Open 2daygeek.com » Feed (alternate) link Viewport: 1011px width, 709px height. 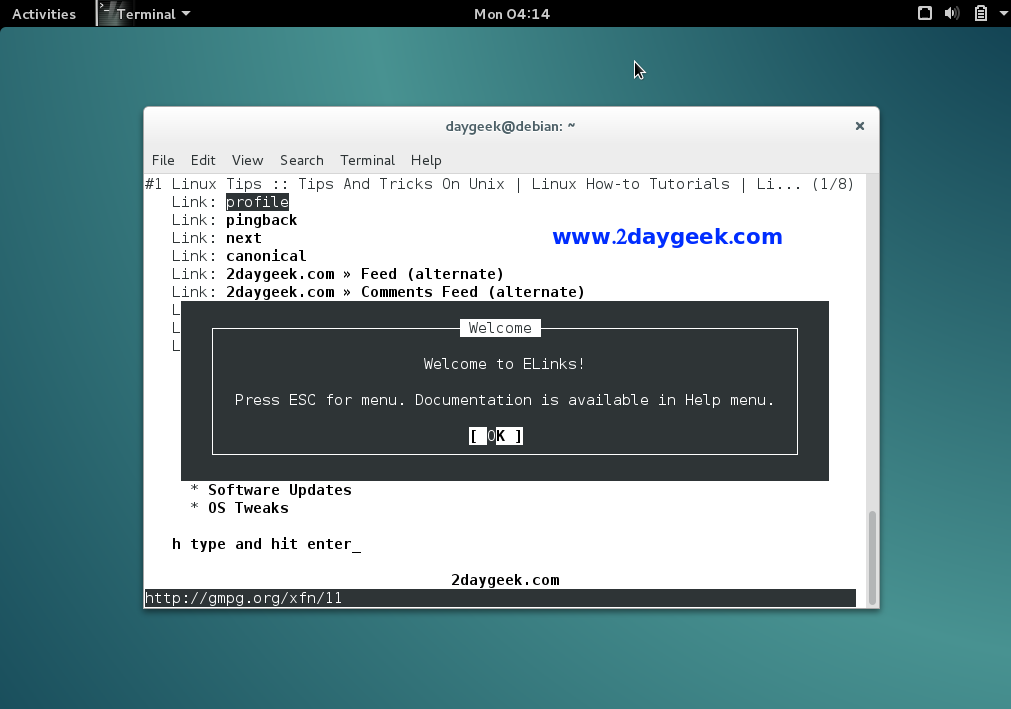(x=365, y=274)
